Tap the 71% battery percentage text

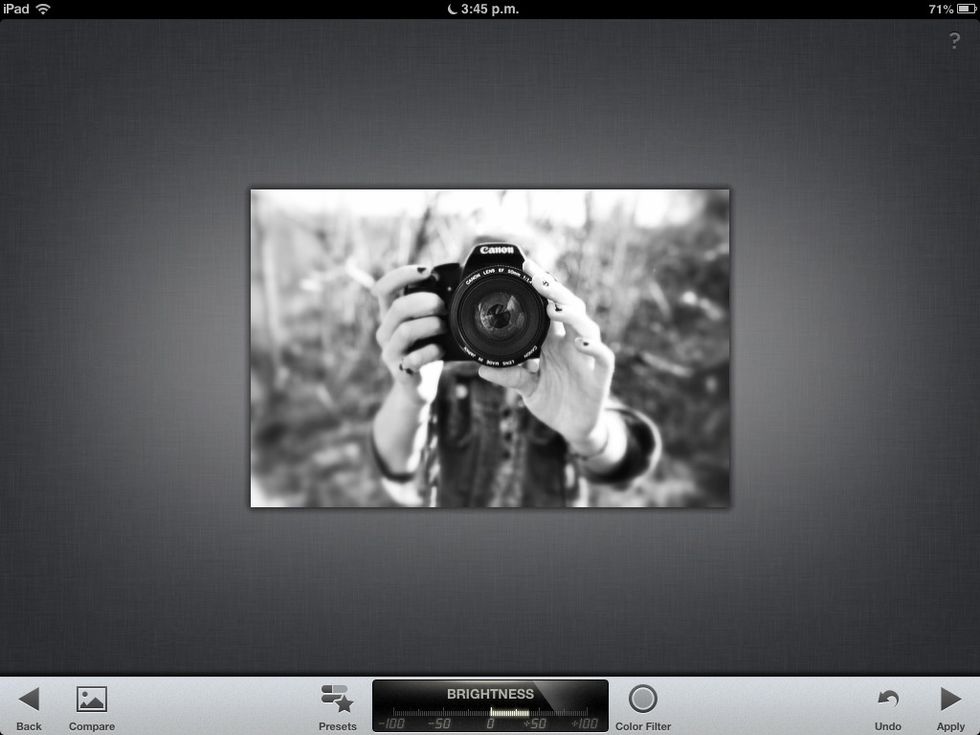(941, 9)
